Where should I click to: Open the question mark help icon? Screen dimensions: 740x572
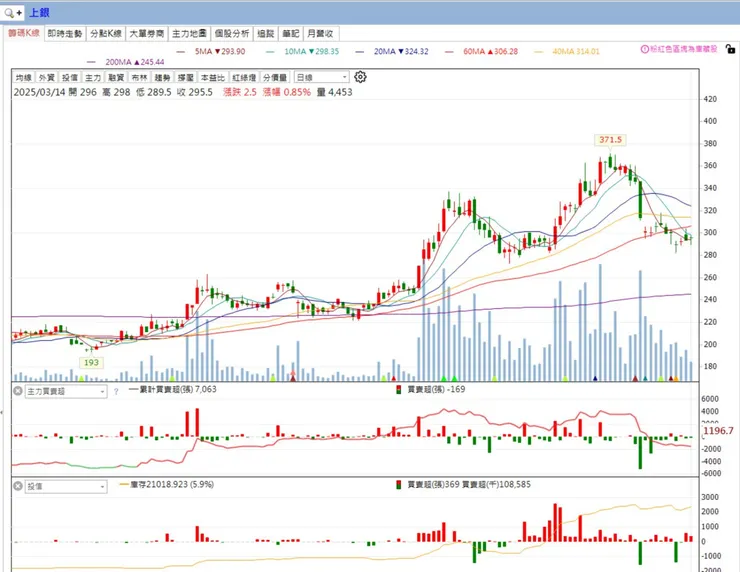[116, 391]
